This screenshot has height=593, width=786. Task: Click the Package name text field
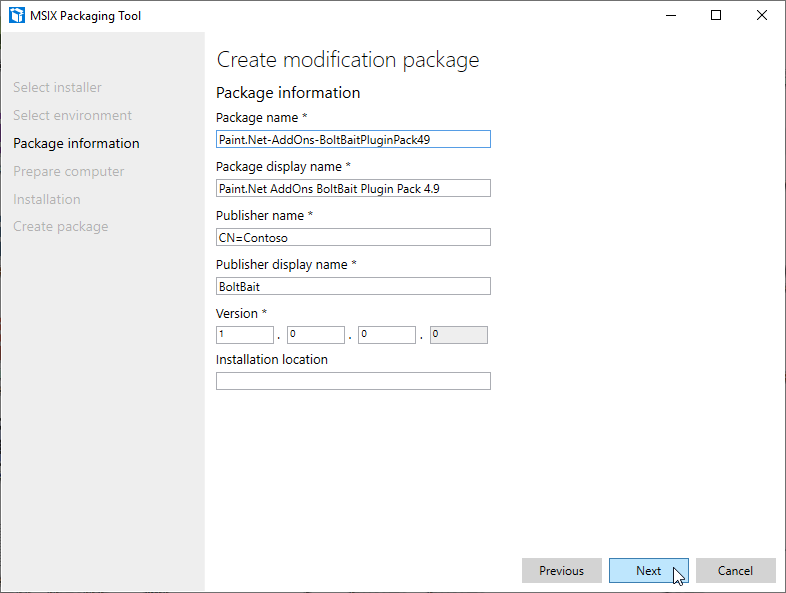pos(353,139)
